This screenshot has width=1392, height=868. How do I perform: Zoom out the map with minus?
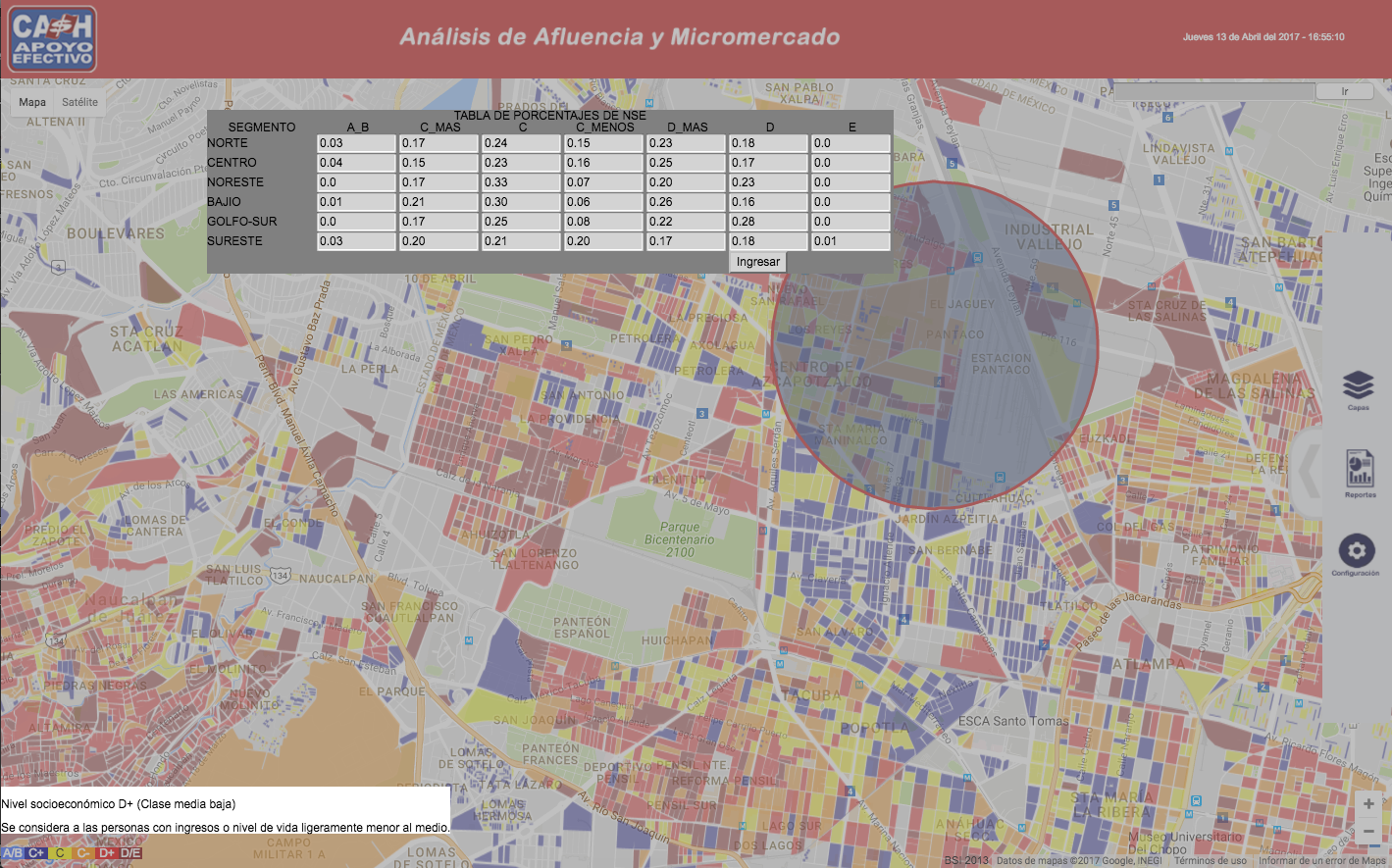coord(1368,833)
